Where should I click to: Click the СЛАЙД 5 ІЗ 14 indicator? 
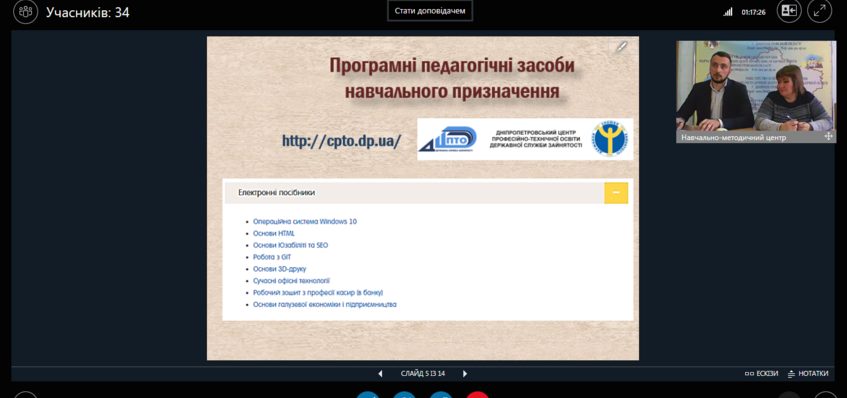[x=423, y=374]
